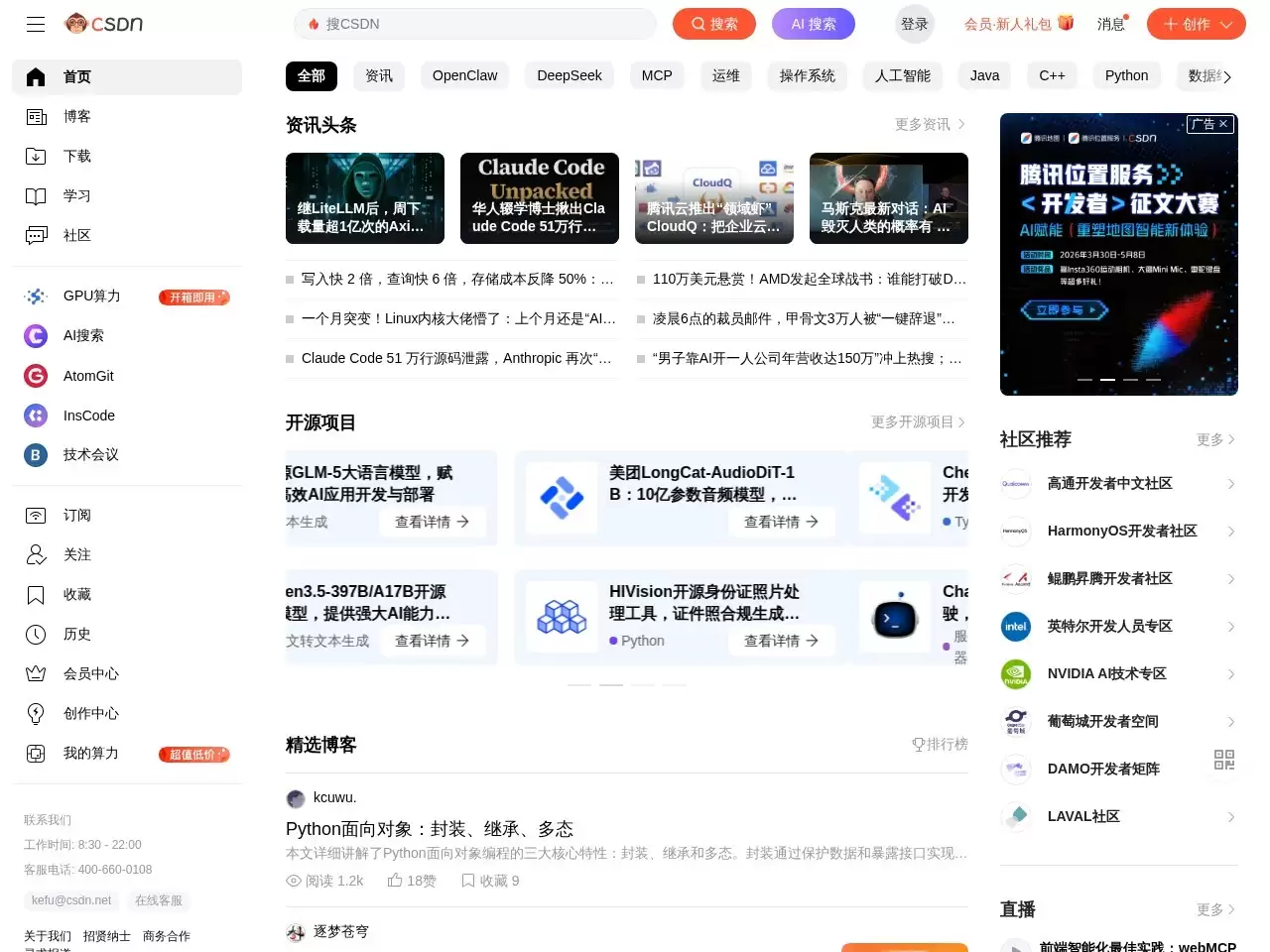1270x952 pixels.
Task: Select the OpenClaw tab
Action: click(465, 75)
